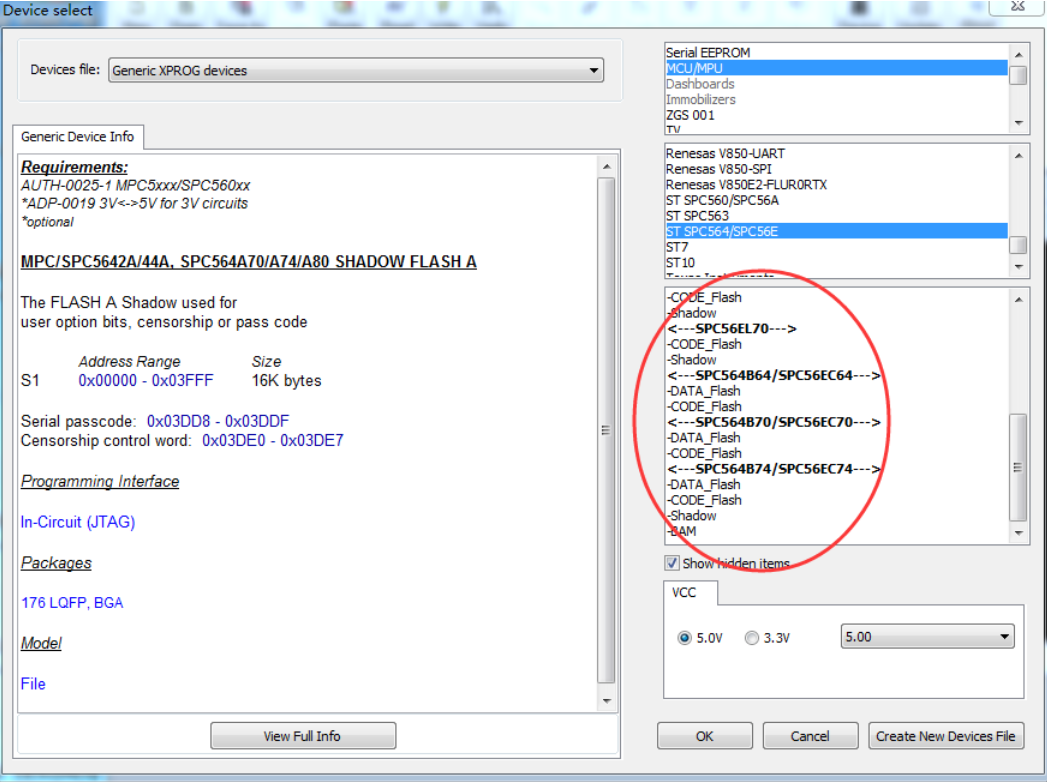Click scroll-down arrow of device info panel

[x=606, y=701]
